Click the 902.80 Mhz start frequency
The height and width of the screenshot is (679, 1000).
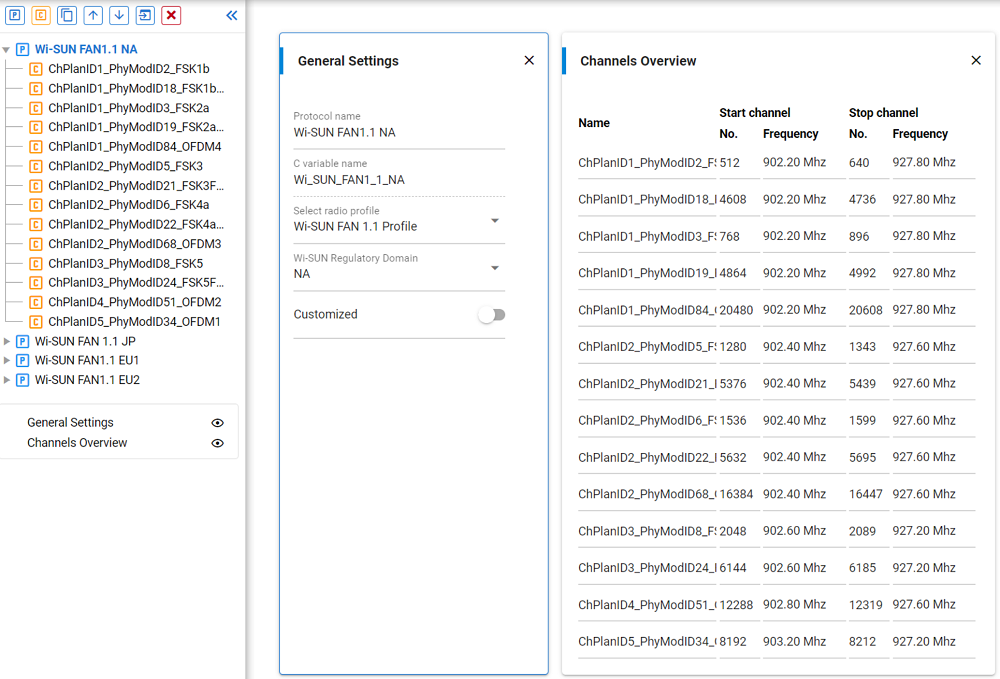tap(794, 604)
